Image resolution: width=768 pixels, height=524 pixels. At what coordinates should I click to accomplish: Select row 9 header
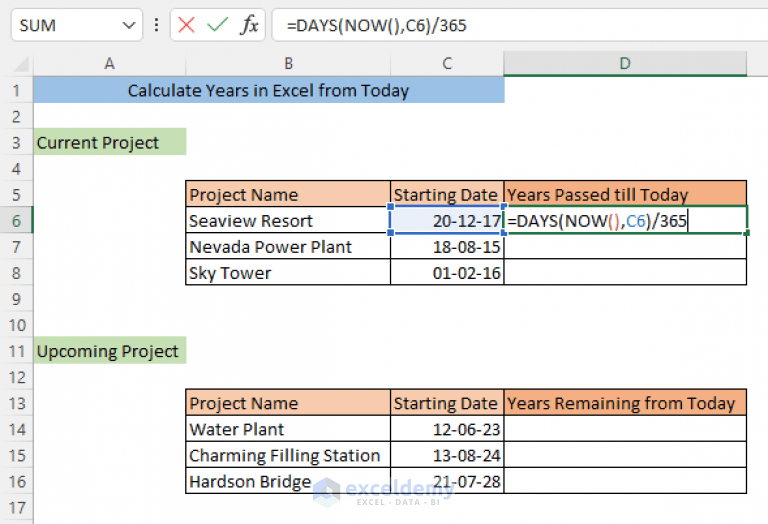pos(17,299)
